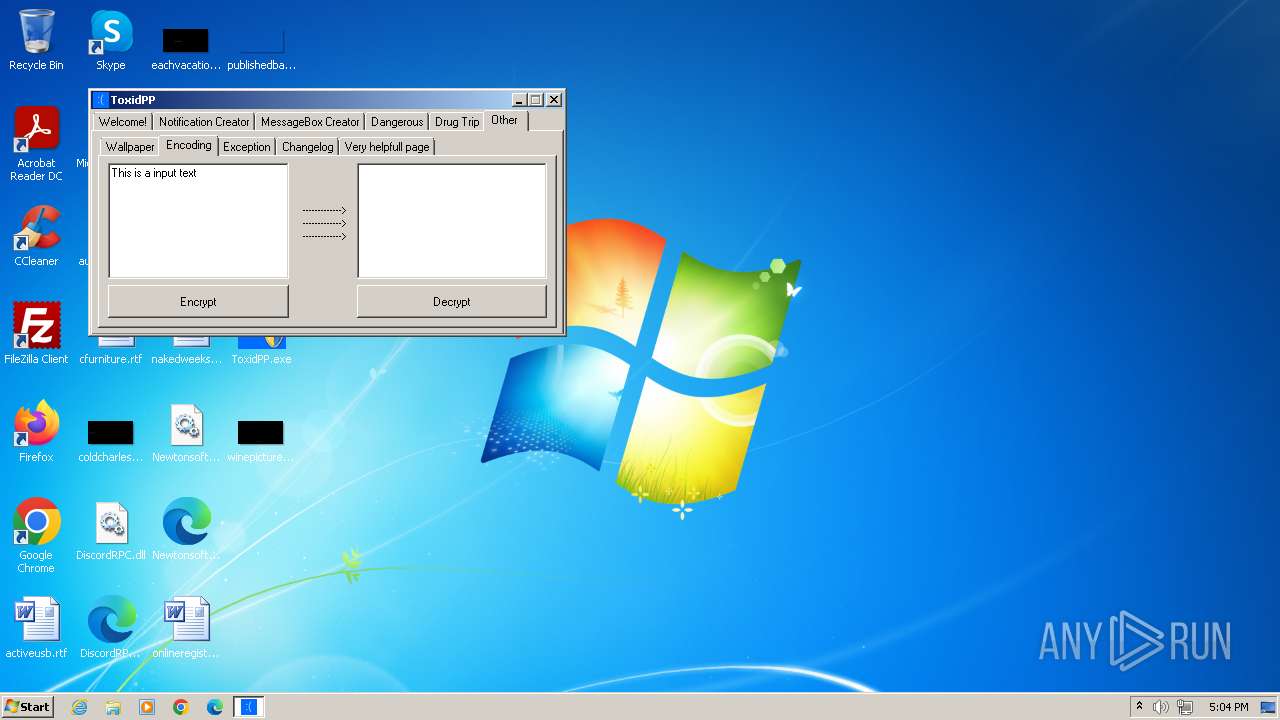
Task: Open the Start menu
Action: 28,707
